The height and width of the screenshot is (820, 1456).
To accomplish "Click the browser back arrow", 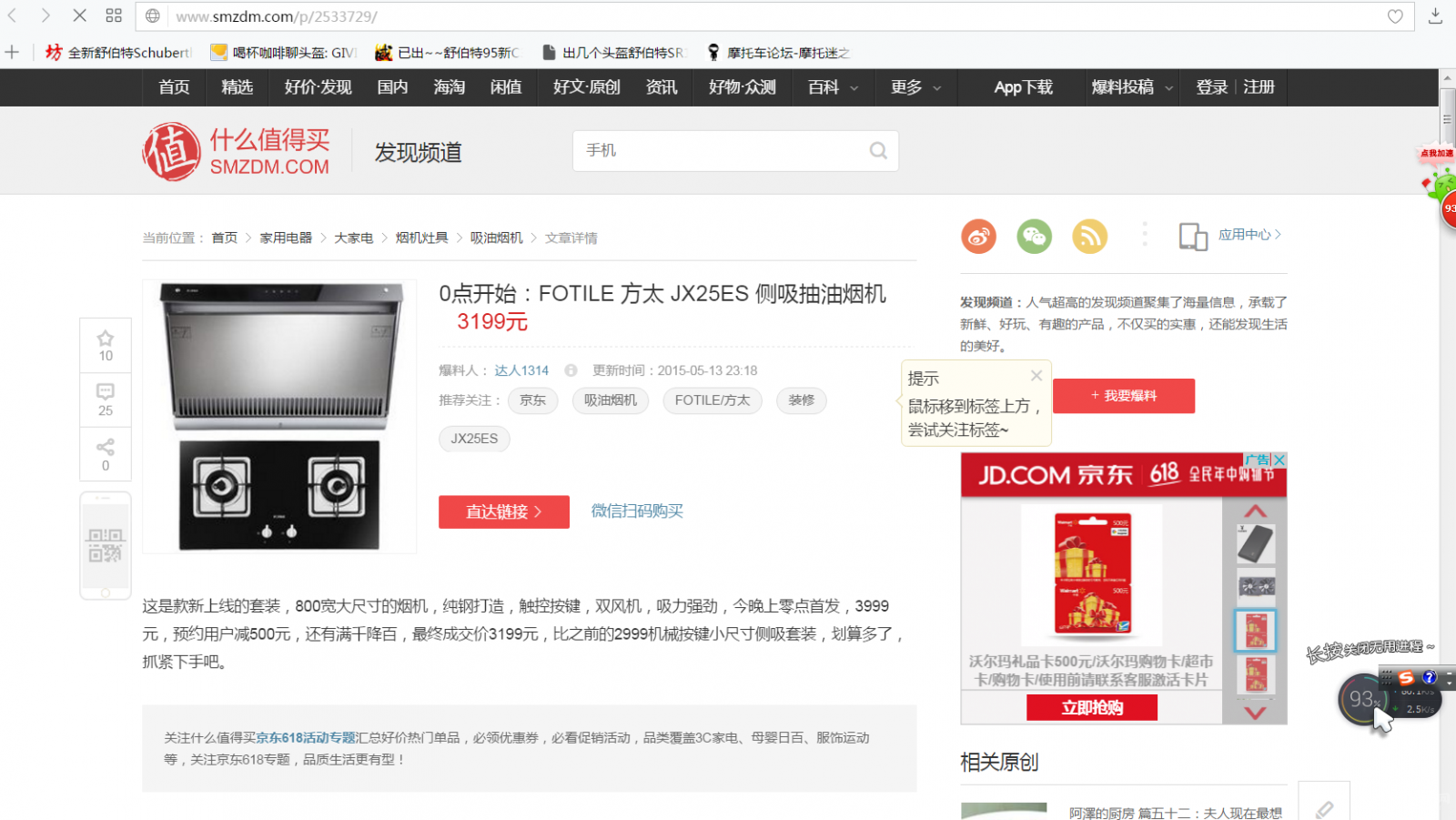I will (x=13, y=16).
